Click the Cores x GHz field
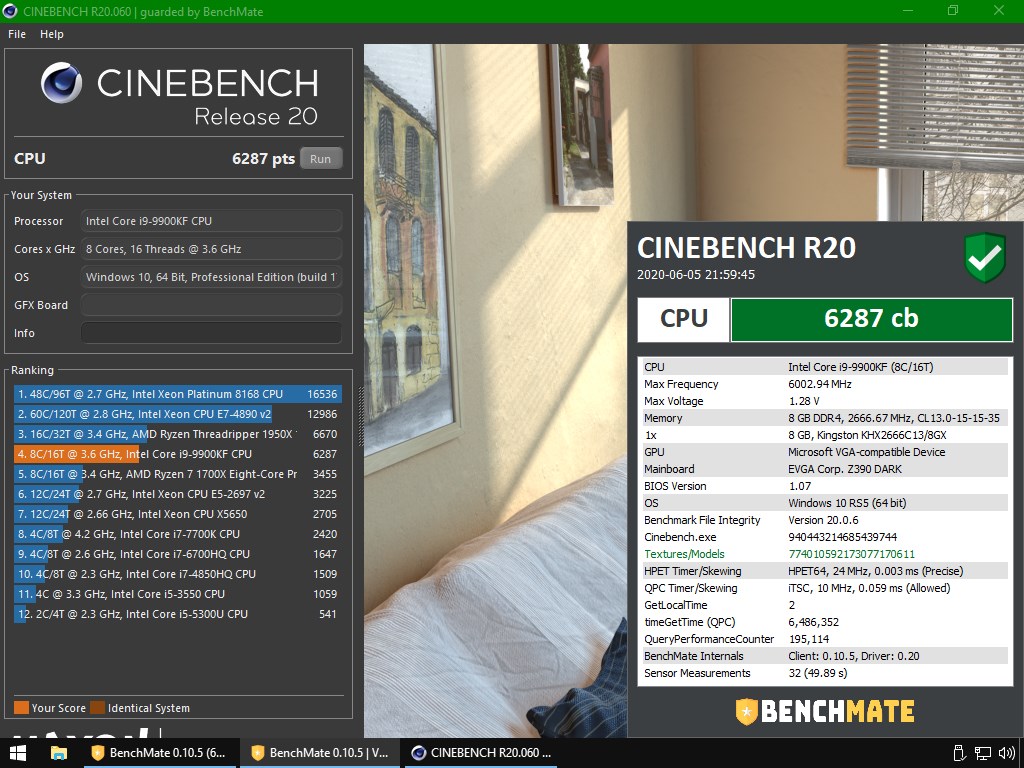 (x=211, y=249)
